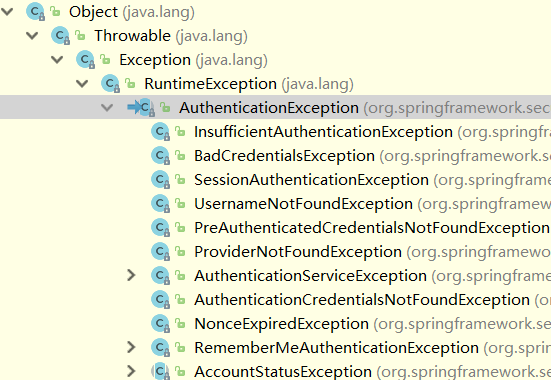Select the AuthenticationException row text
Image resolution: width=551 pixels, height=380 pixels.
coord(365,108)
